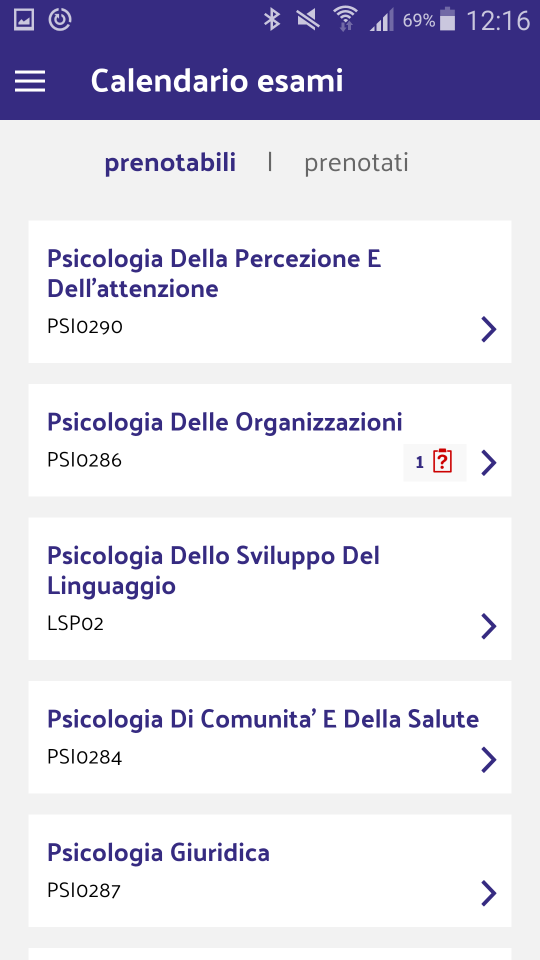Tap the Bluetooth status bar icon

[271, 20]
